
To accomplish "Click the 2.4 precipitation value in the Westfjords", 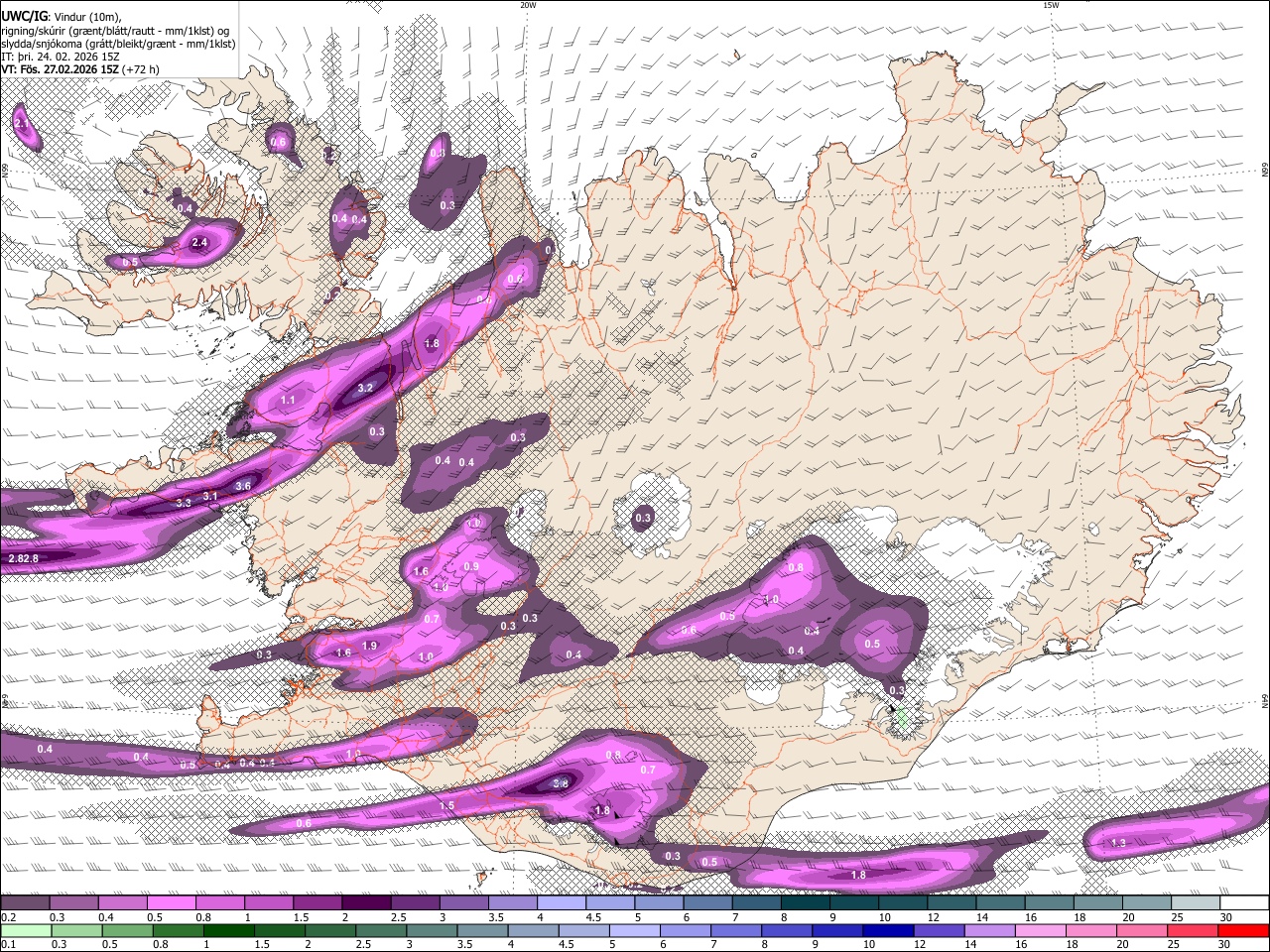I will [199, 242].
